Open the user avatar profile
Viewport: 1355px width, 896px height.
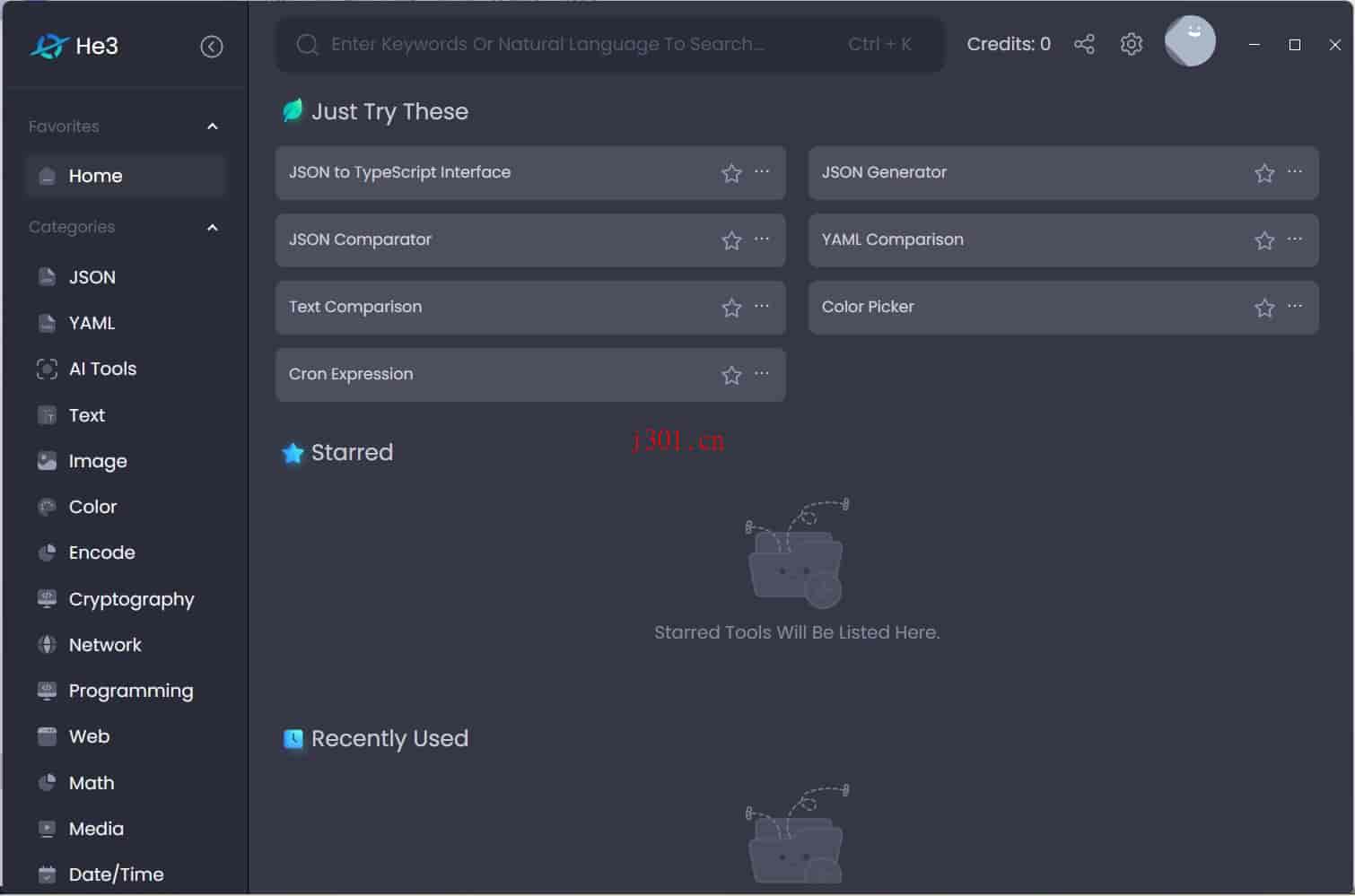1190,41
